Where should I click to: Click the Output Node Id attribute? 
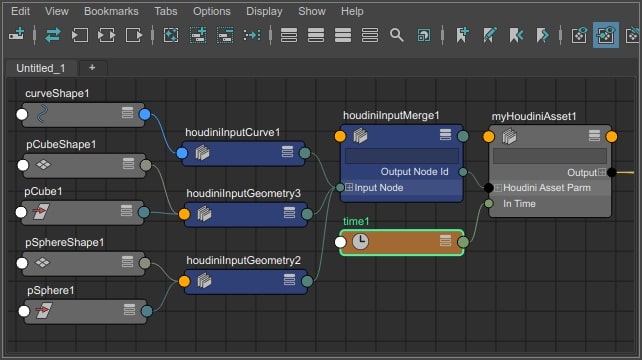click(x=414, y=172)
